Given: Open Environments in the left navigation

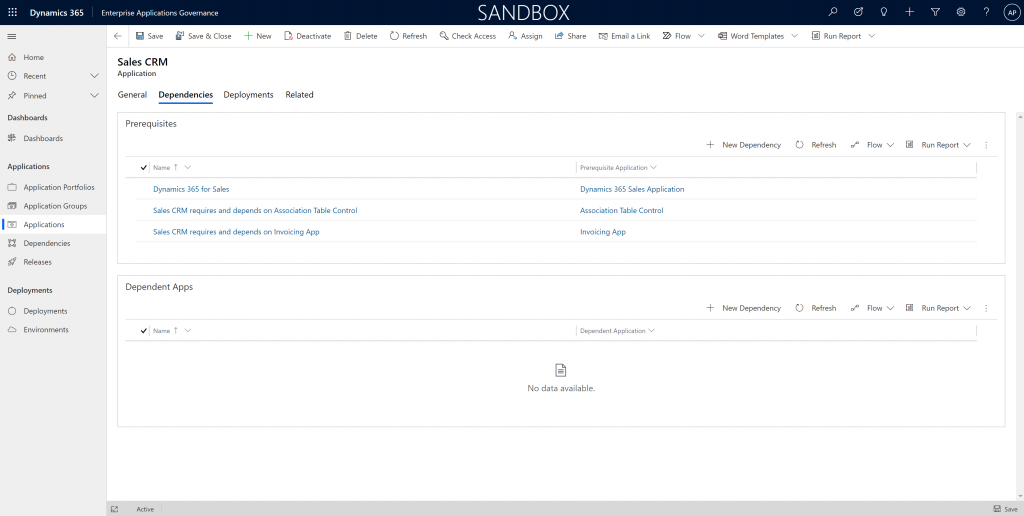Looking at the screenshot, I should (x=46, y=330).
